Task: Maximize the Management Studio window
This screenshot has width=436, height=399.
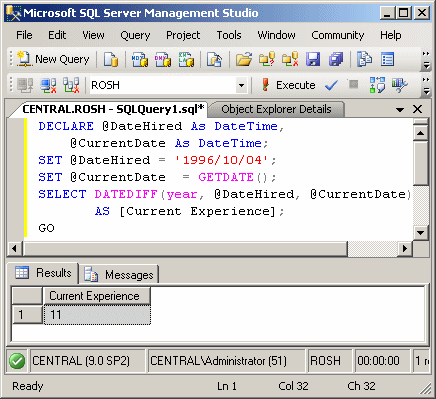Action: tap(404, 13)
